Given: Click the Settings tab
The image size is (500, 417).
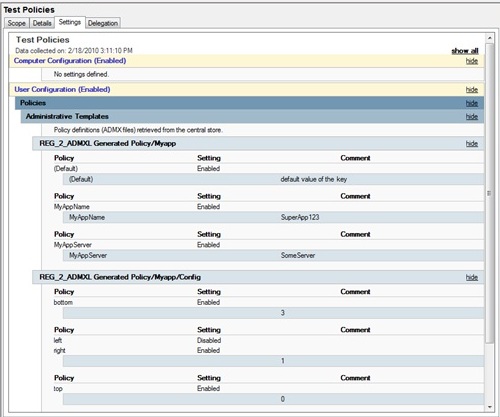Looking at the screenshot, I should (70, 22).
